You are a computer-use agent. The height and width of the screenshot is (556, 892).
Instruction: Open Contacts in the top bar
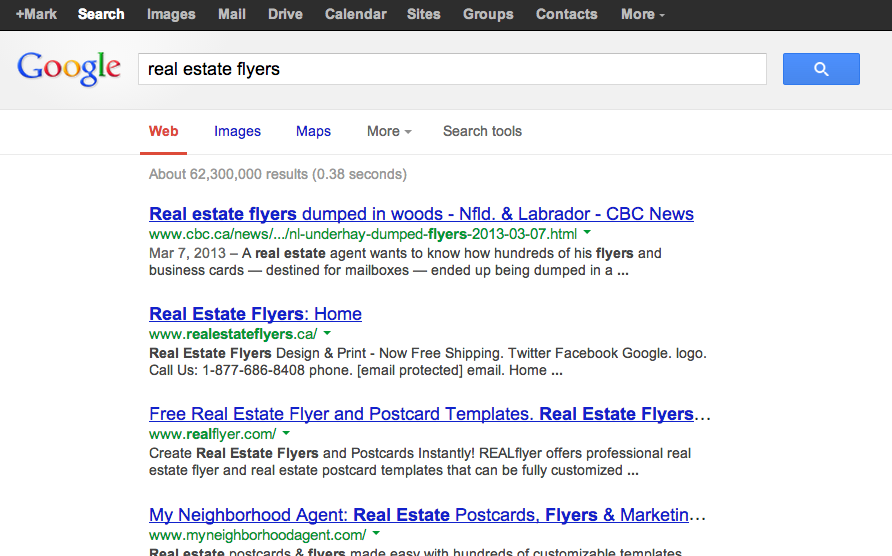point(567,14)
